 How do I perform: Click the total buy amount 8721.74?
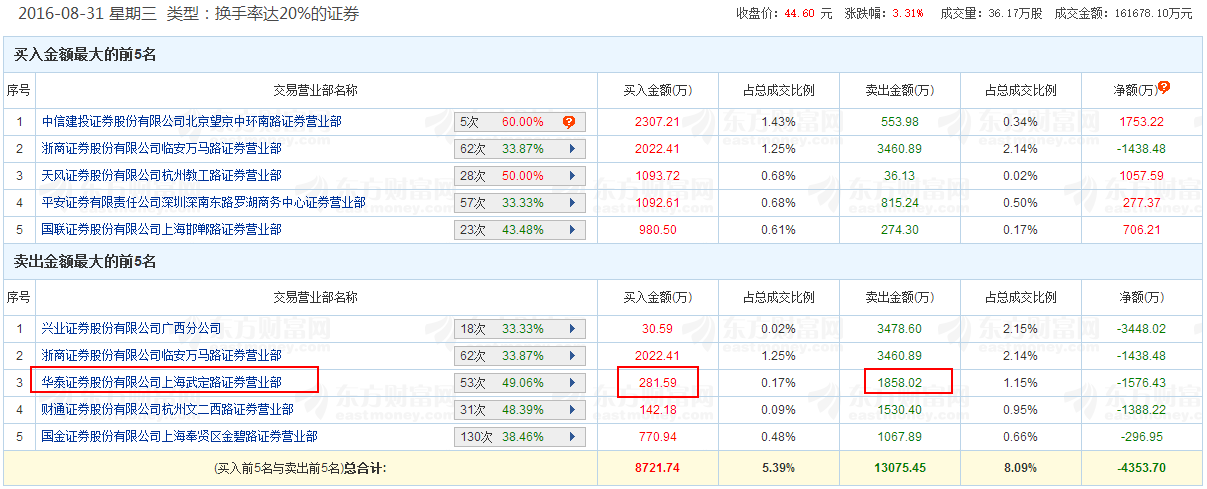(x=657, y=467)
